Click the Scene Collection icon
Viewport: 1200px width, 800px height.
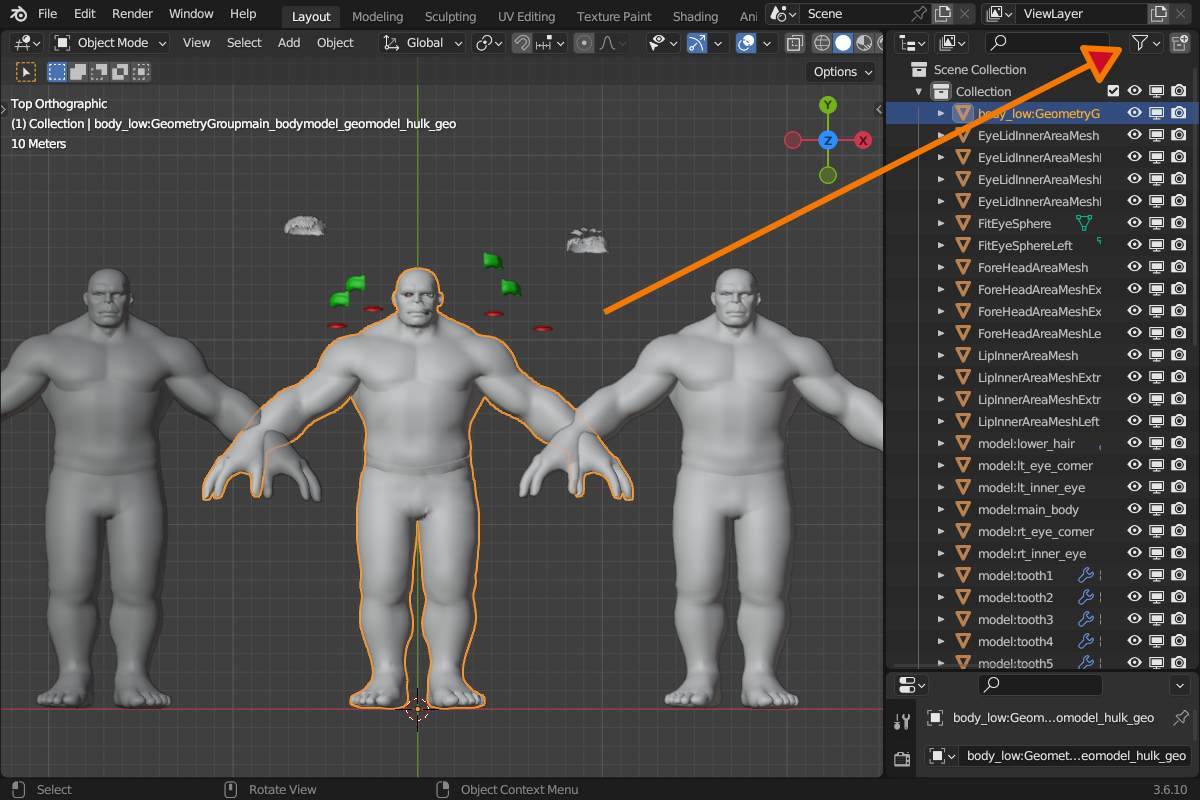point(919,69)
